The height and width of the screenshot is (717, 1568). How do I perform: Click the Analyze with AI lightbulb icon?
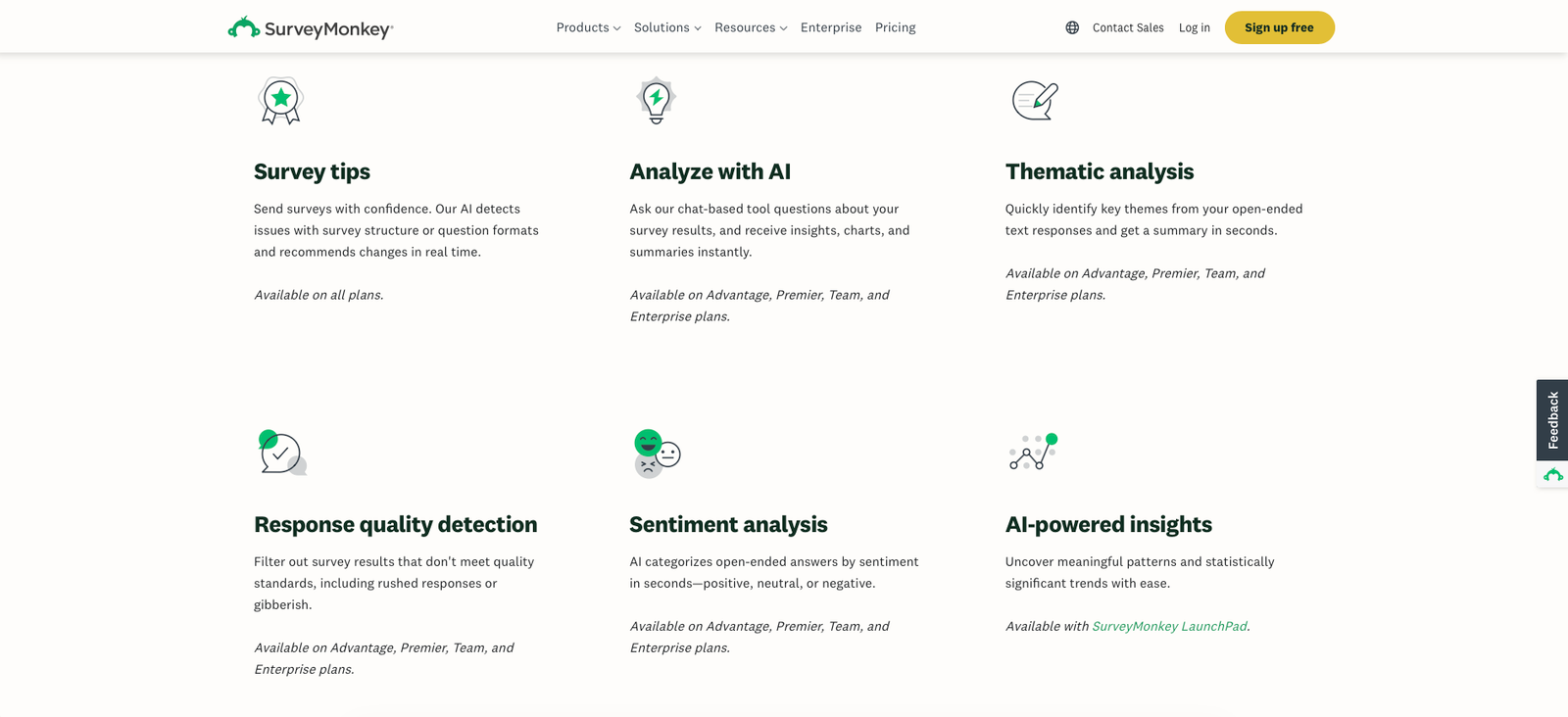click(656, 100)
